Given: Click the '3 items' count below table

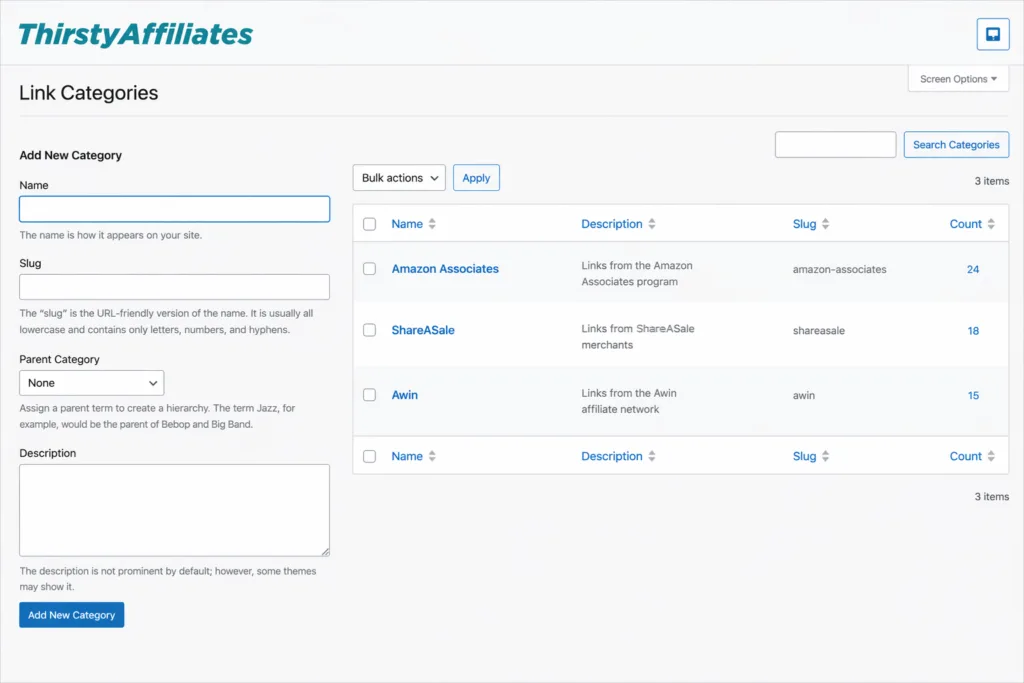Looking at the screenshot, I should coord(991,497).
